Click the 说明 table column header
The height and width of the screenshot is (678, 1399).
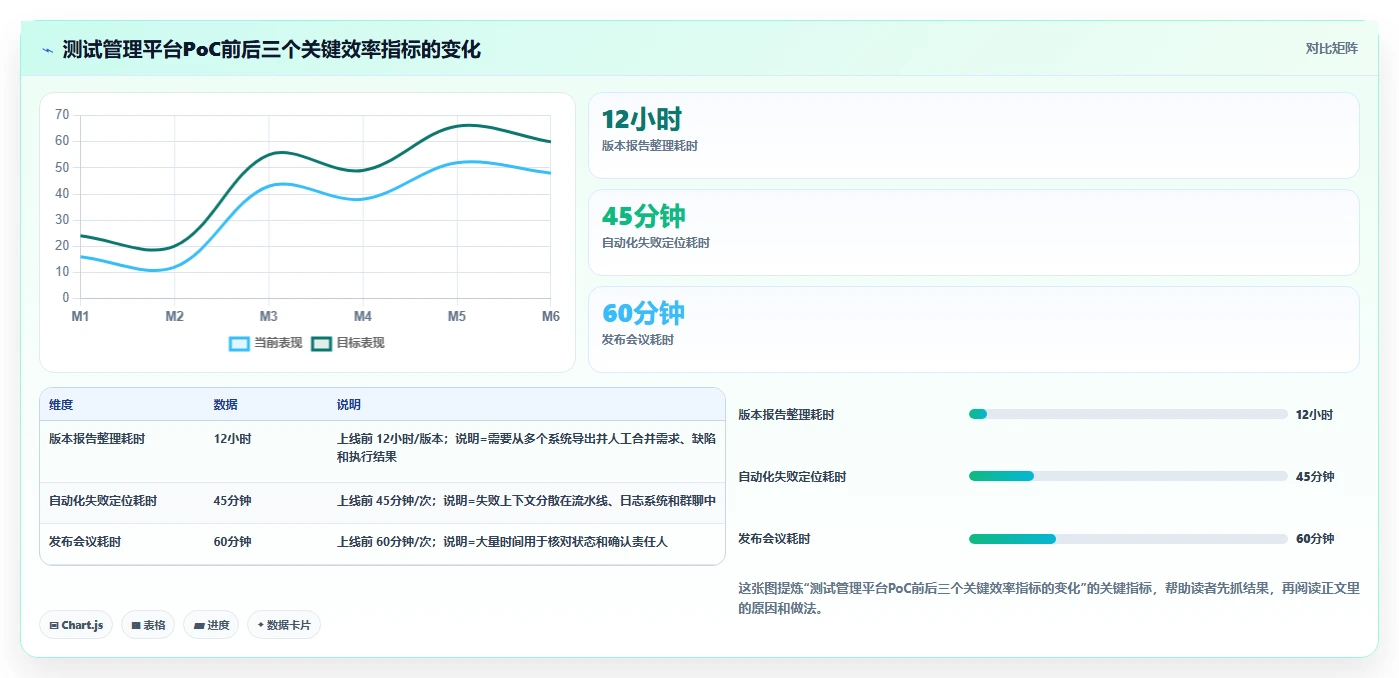tap(349, 405)
